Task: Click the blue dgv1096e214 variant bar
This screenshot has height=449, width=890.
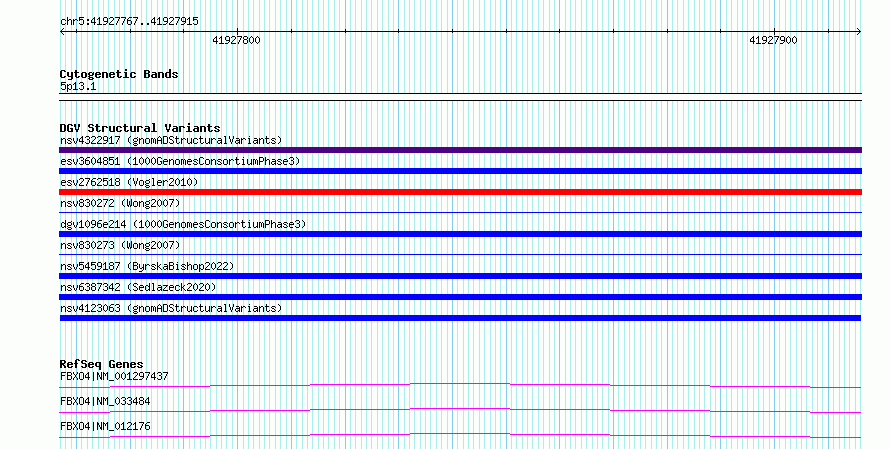Action: pos(460,234)
